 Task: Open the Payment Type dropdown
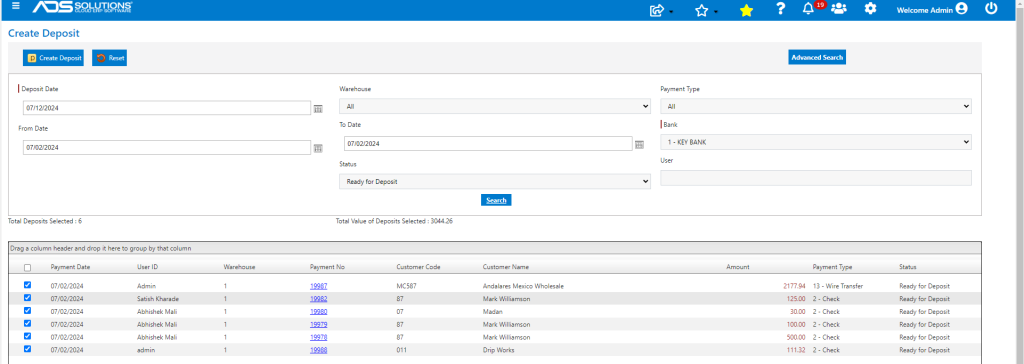(x=816, y=106)
